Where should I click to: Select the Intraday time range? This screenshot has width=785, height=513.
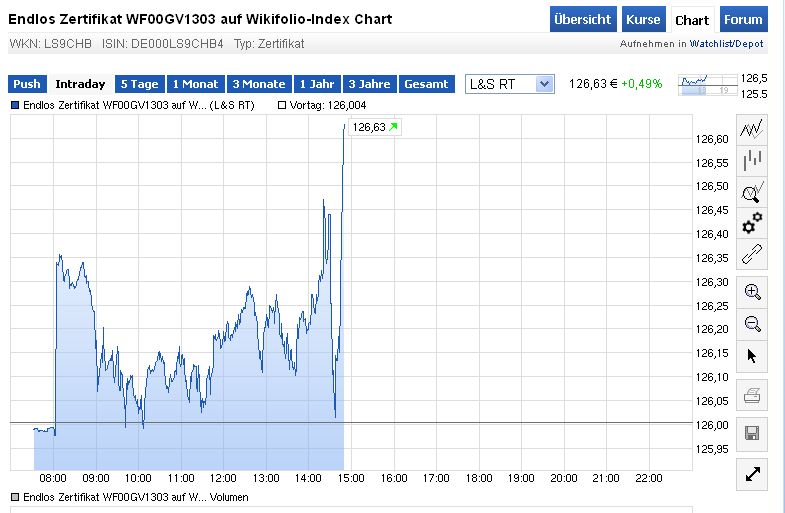[80, 84]
